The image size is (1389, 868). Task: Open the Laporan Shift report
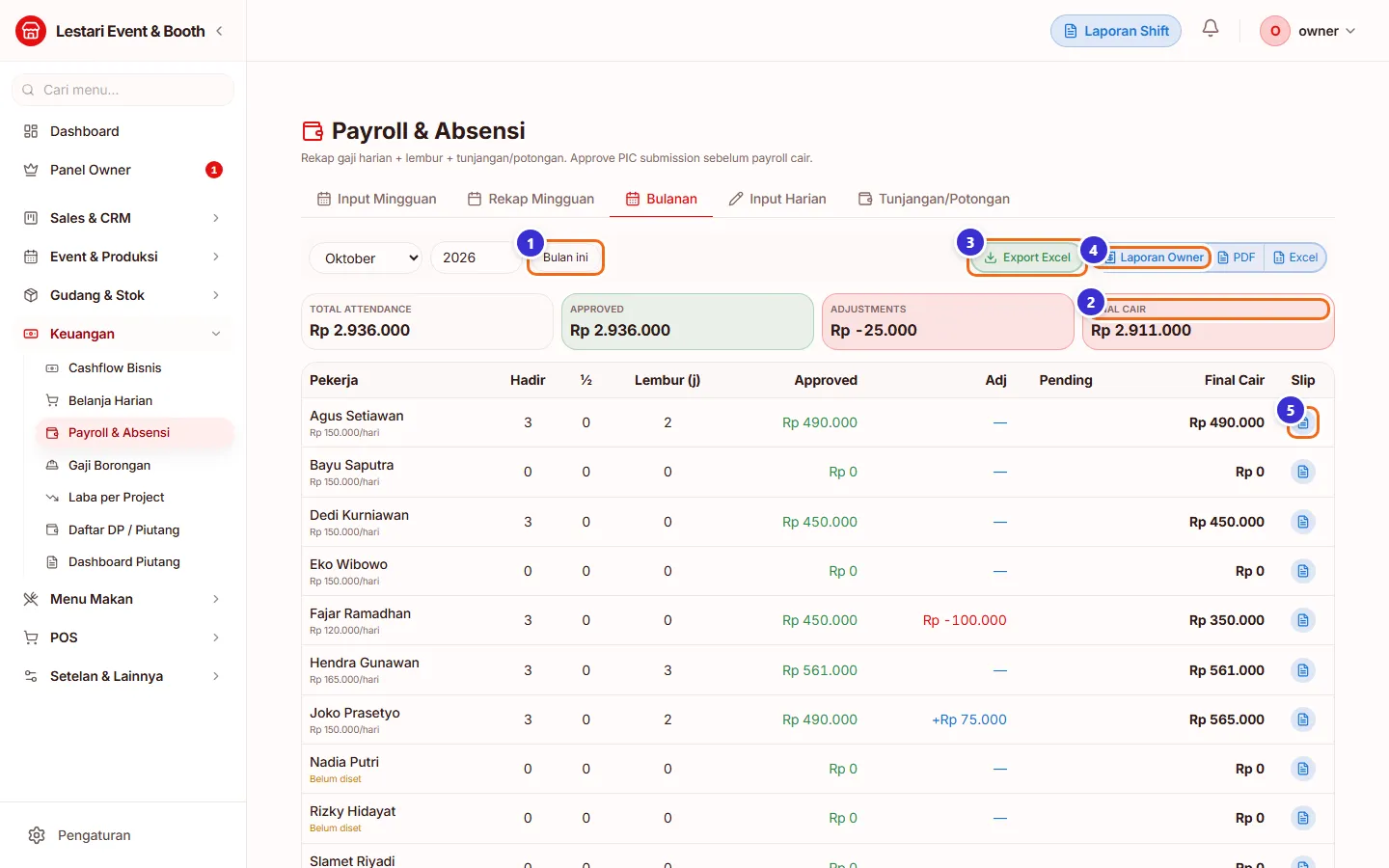pos(1116,31)
